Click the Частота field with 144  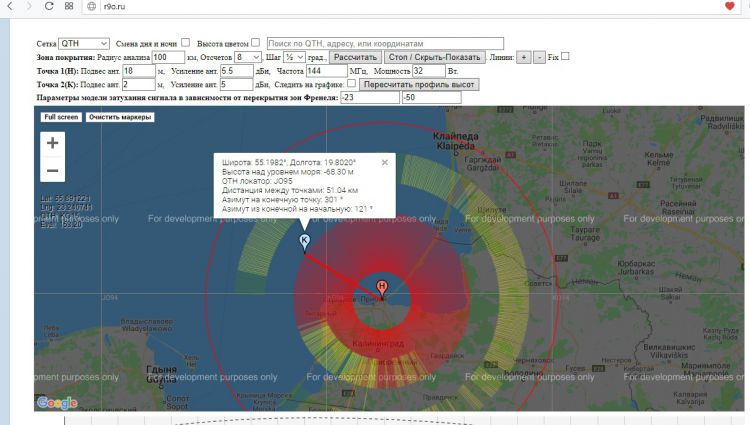(x=327, y=71)
